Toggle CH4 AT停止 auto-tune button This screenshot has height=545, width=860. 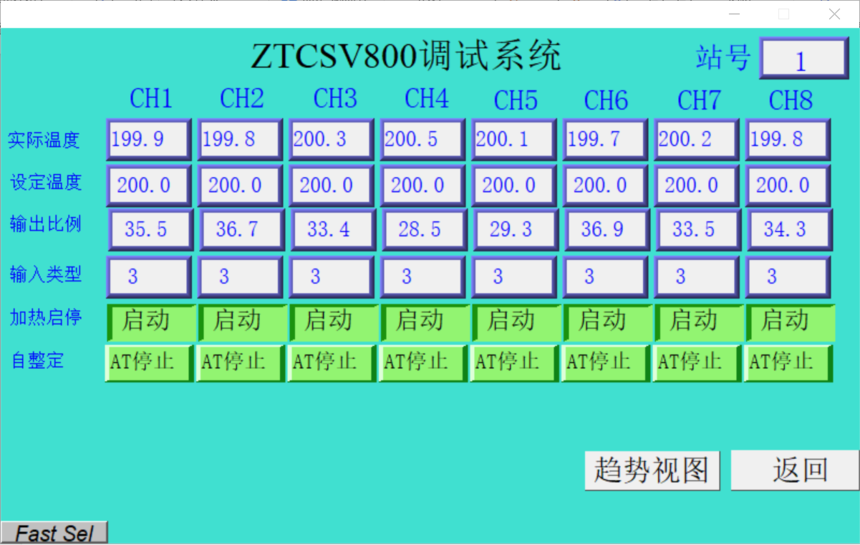(423, 362)
